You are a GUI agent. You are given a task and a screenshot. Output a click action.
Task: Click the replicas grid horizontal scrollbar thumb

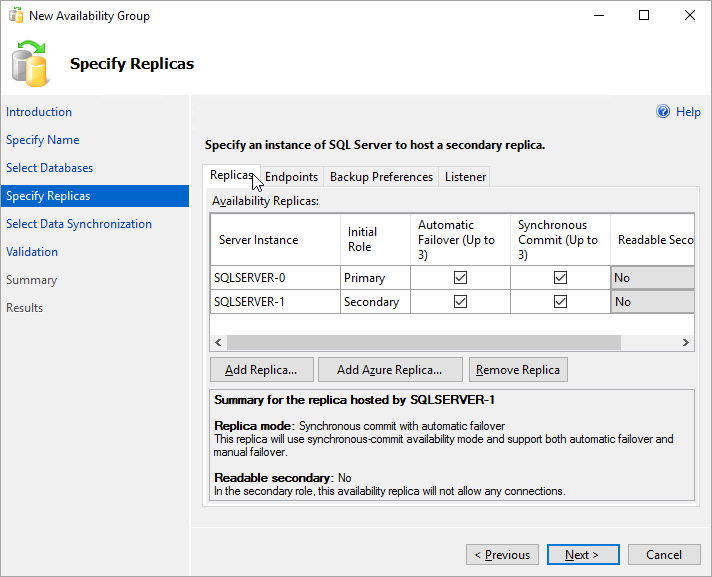pos(424,343)
